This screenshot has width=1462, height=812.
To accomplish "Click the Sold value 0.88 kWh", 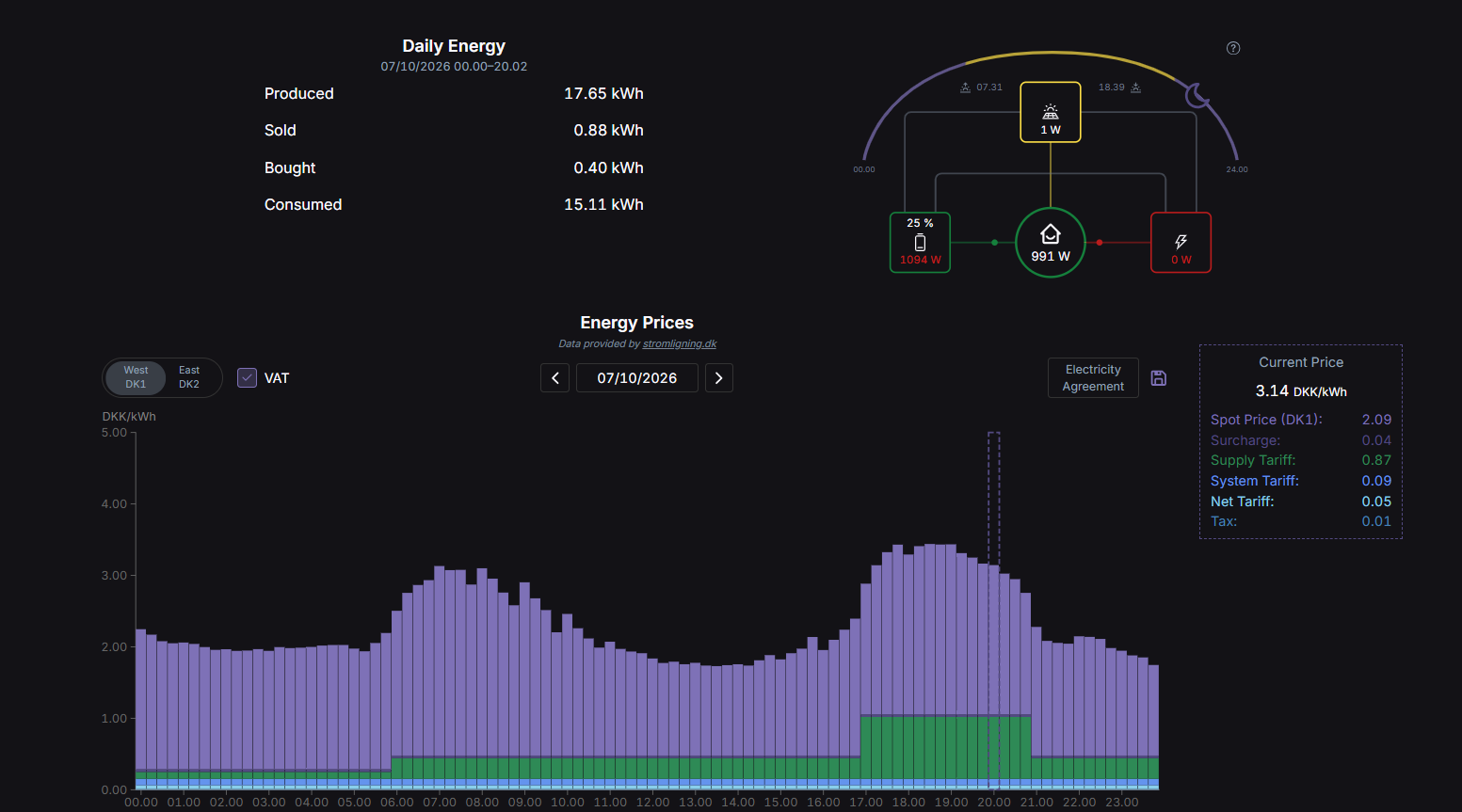I will tap(608, 131).
